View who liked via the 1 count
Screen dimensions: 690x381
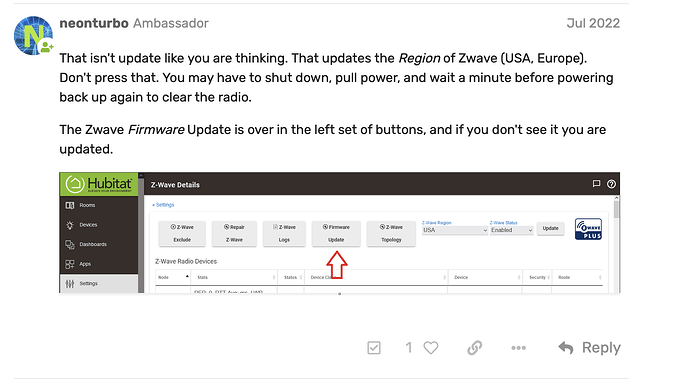pyautogui.click(x=409, y=348)
